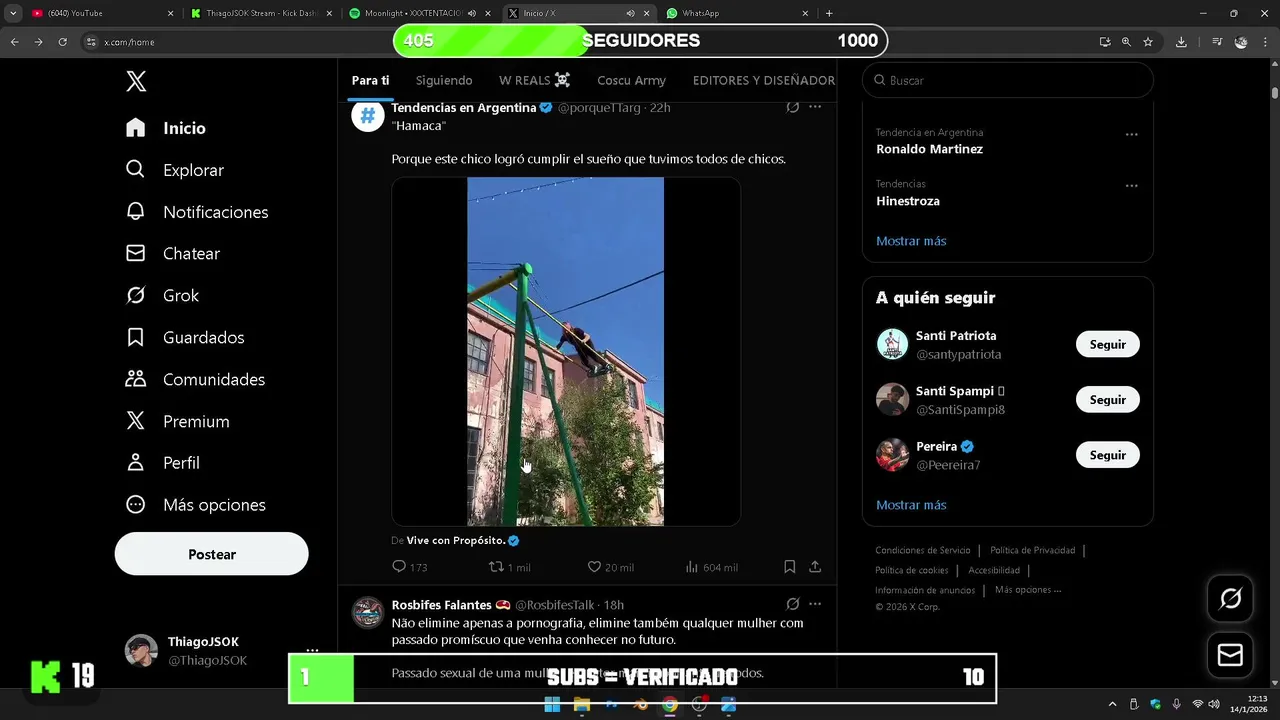Screen dimensions: 1280x720
Task: Switch to the WhatsApp browser tab
Action: click(x=737, y=13)
